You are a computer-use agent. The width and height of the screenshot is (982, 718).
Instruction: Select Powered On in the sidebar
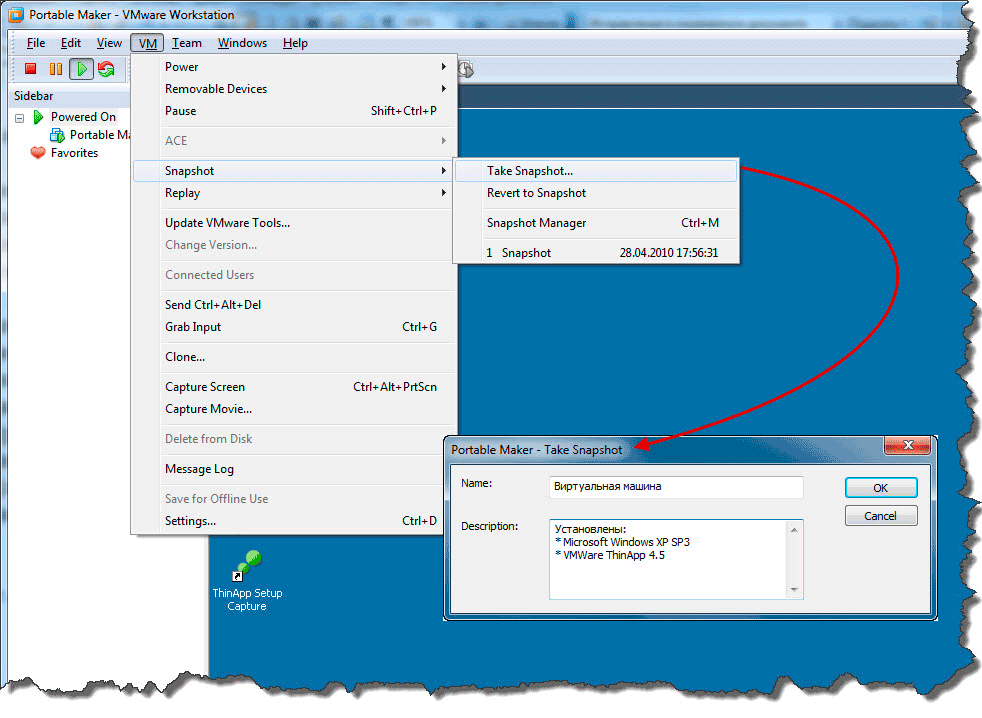click(x=83, y=117)
